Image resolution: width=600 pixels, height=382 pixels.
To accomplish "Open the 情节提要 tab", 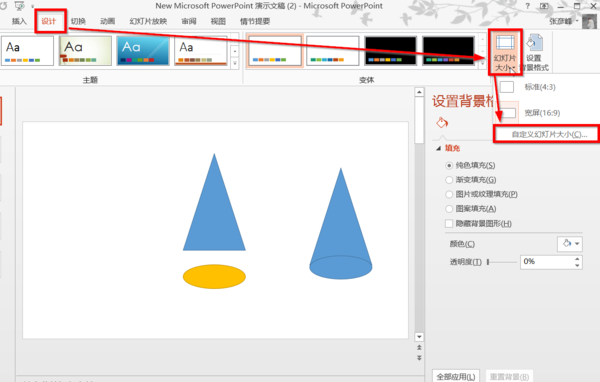I will coord(255,21).
